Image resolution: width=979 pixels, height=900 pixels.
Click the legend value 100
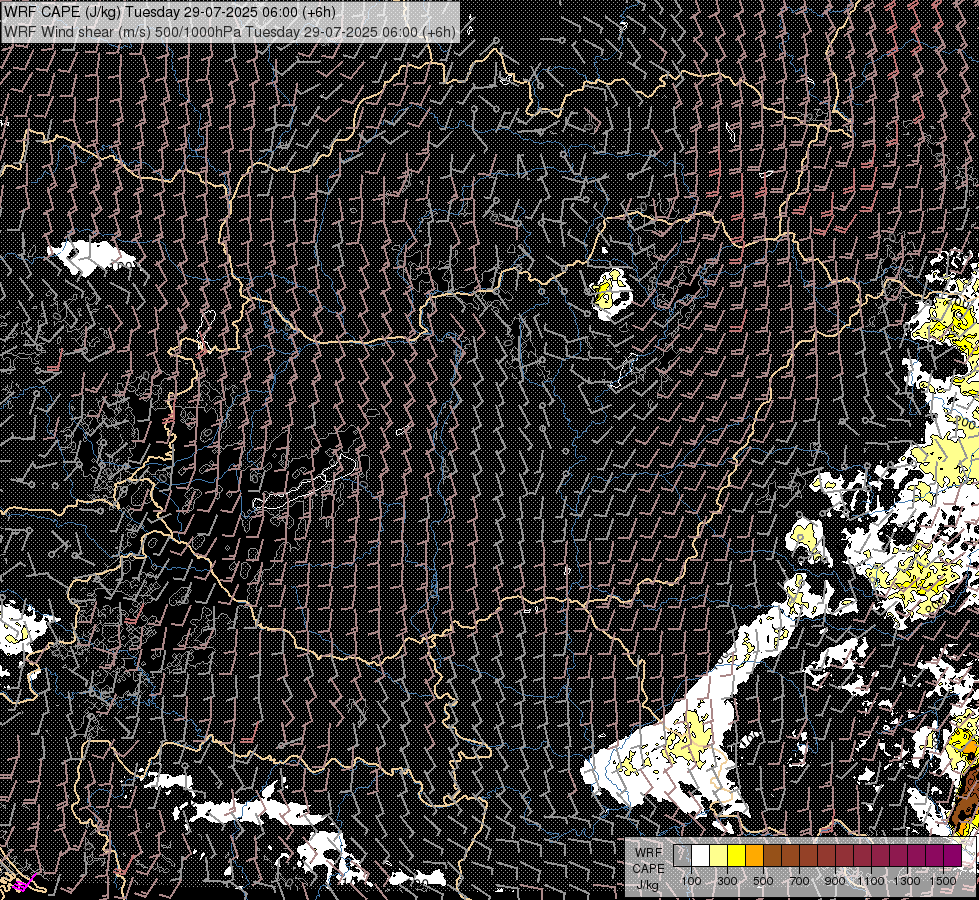(x=691, y=881)
